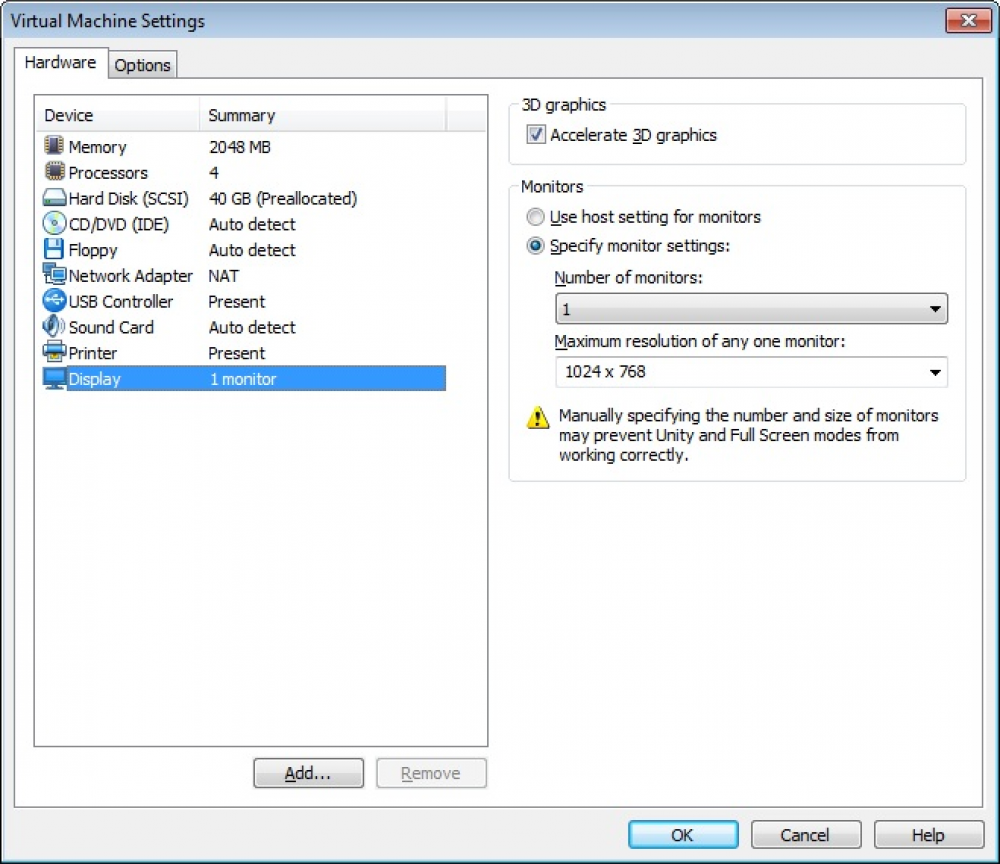This screenshot has height=864, width=1000.
Task: Switch to the Options tab
Action: coord(142,65)
